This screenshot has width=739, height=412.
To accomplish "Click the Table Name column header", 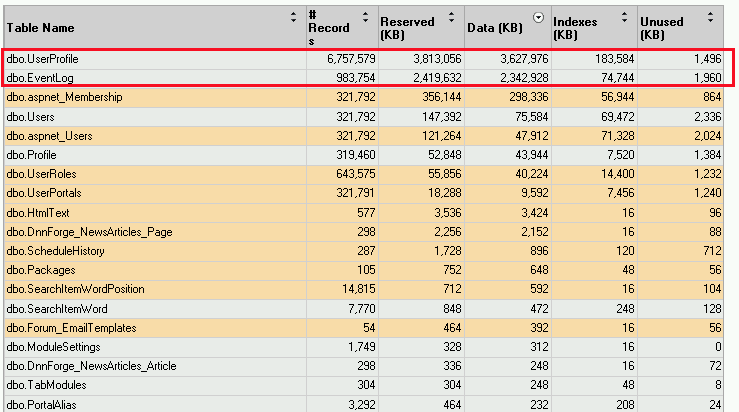I will (41, 28).
